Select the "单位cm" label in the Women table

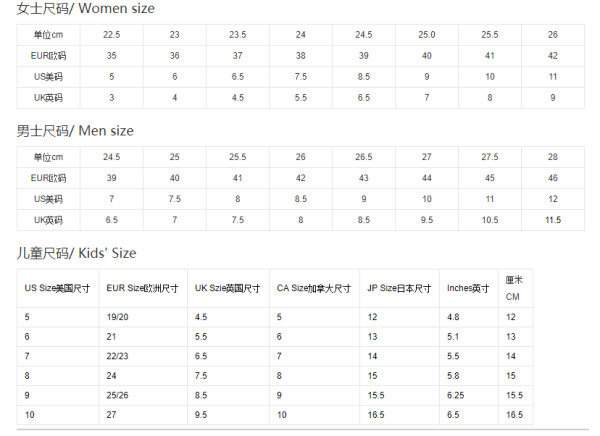(48, 35)
